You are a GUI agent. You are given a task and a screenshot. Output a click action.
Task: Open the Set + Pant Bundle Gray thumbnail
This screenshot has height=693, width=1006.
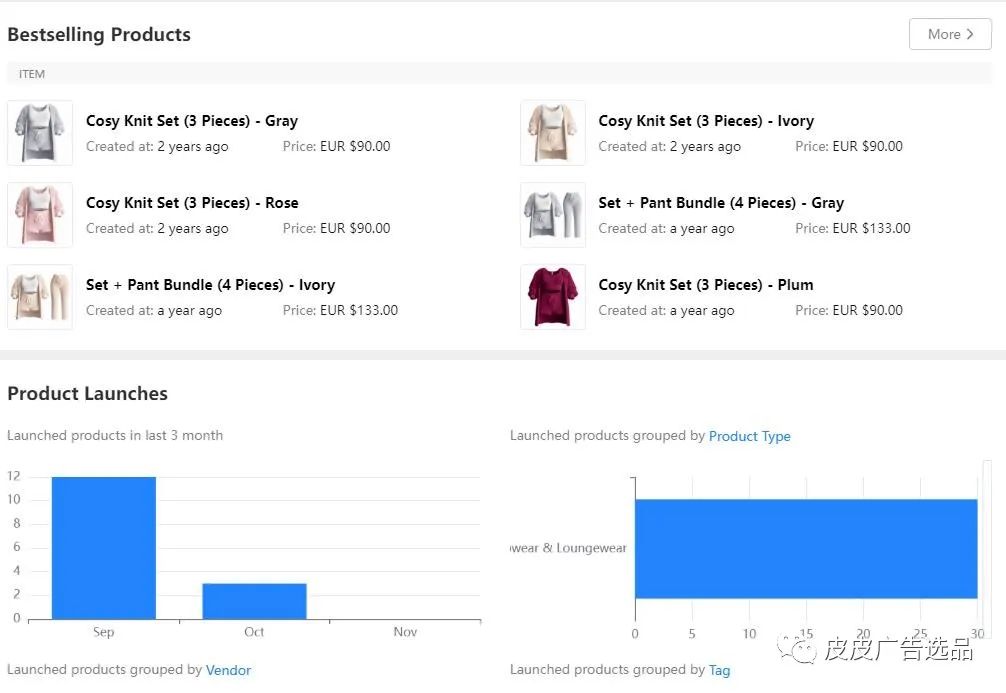[x=553, y=215]
